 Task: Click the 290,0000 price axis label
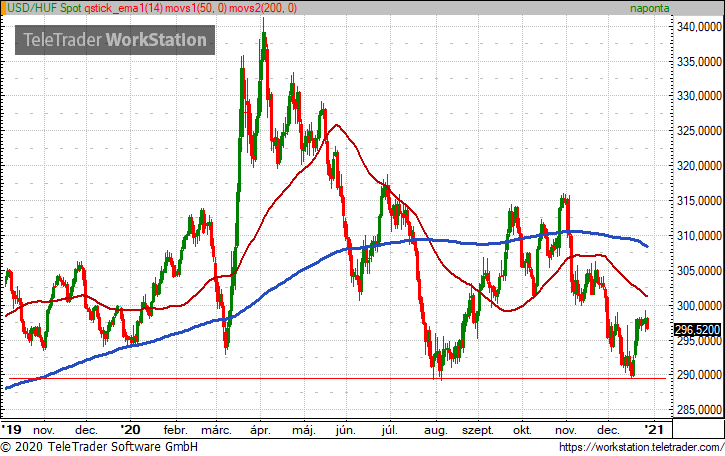(x=700, y=375)
